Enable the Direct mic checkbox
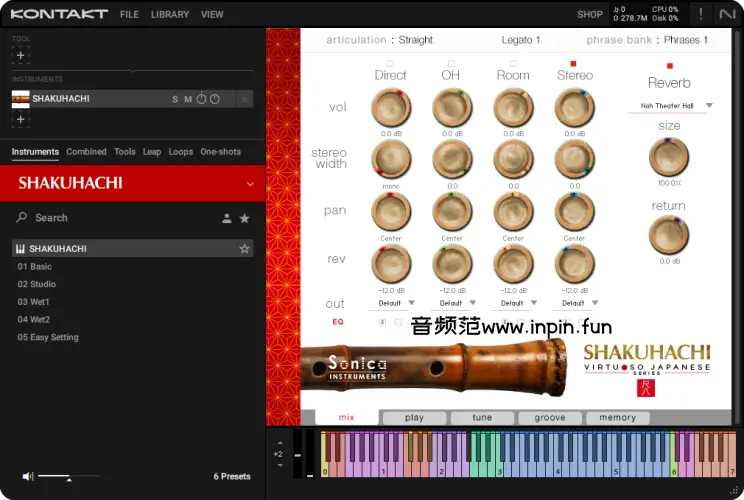744x500 pixels. 390,63
